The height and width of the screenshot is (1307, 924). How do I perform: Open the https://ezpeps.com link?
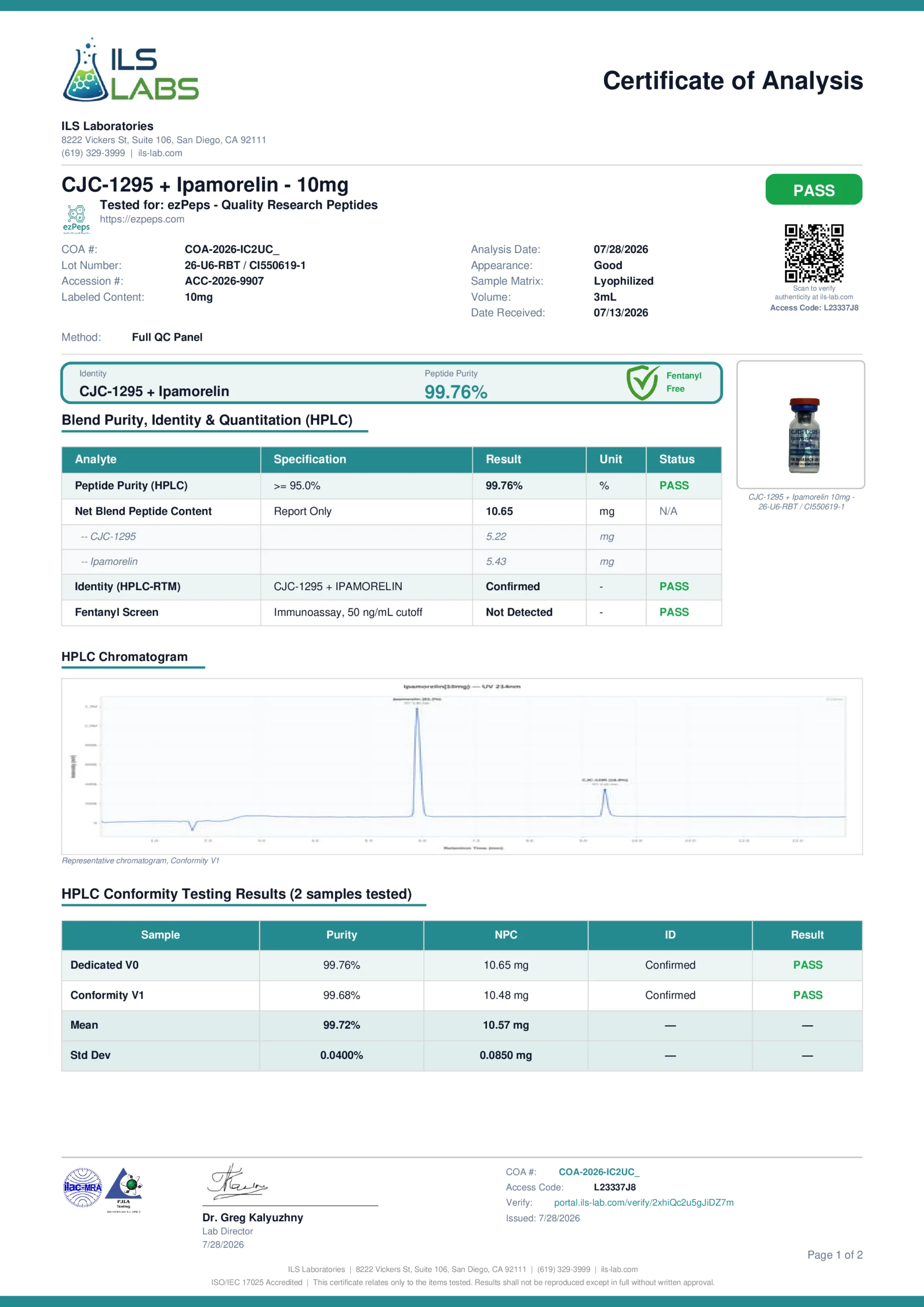[x=142, y=219]
